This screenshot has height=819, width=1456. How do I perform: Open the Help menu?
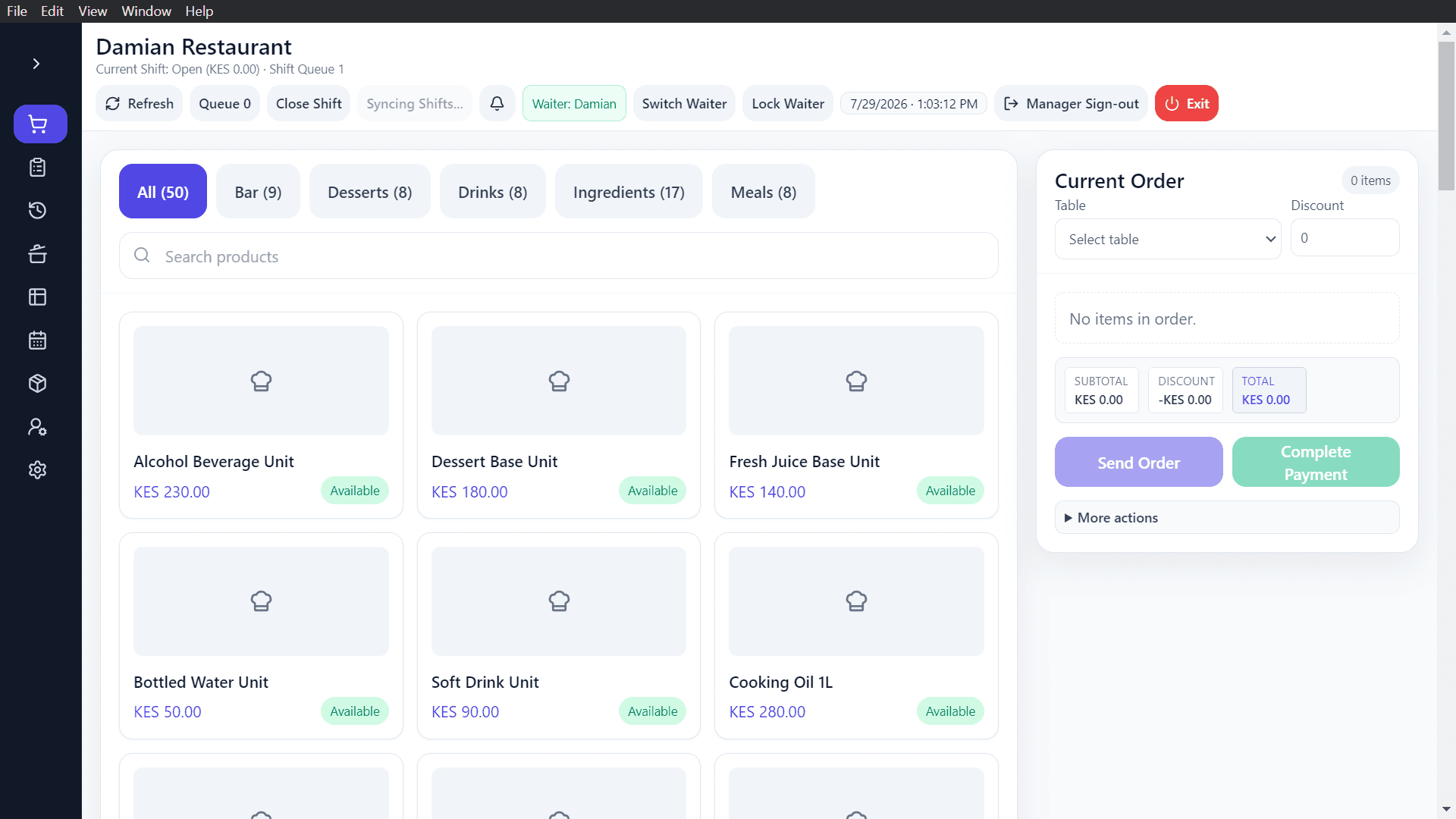pos(199,11)
